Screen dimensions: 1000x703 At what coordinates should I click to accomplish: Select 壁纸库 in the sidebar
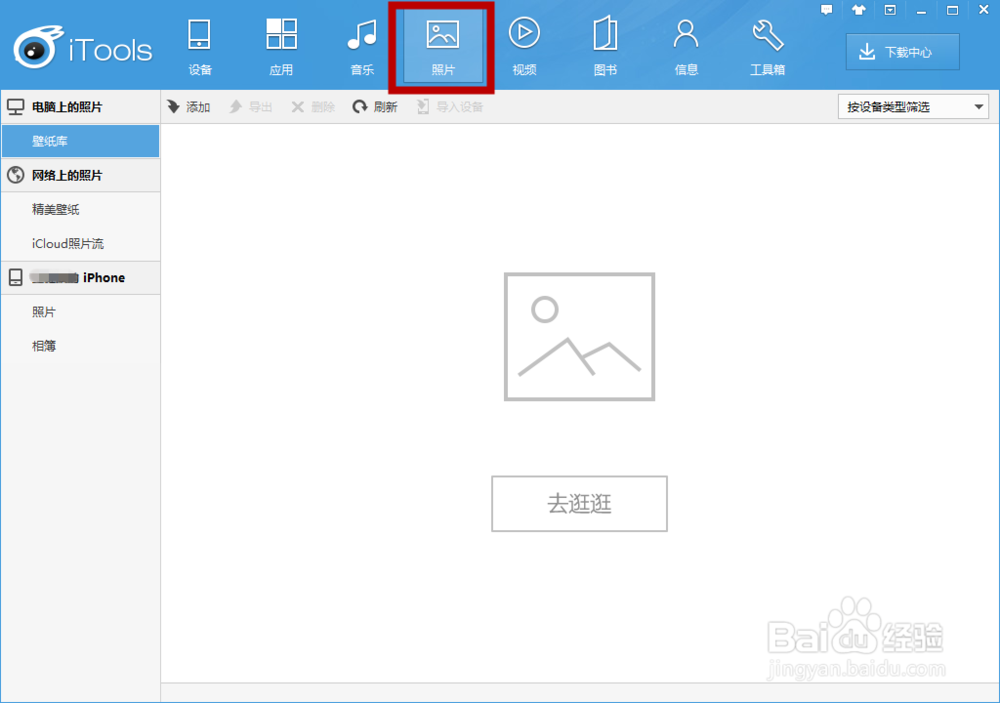click(80, 141)
